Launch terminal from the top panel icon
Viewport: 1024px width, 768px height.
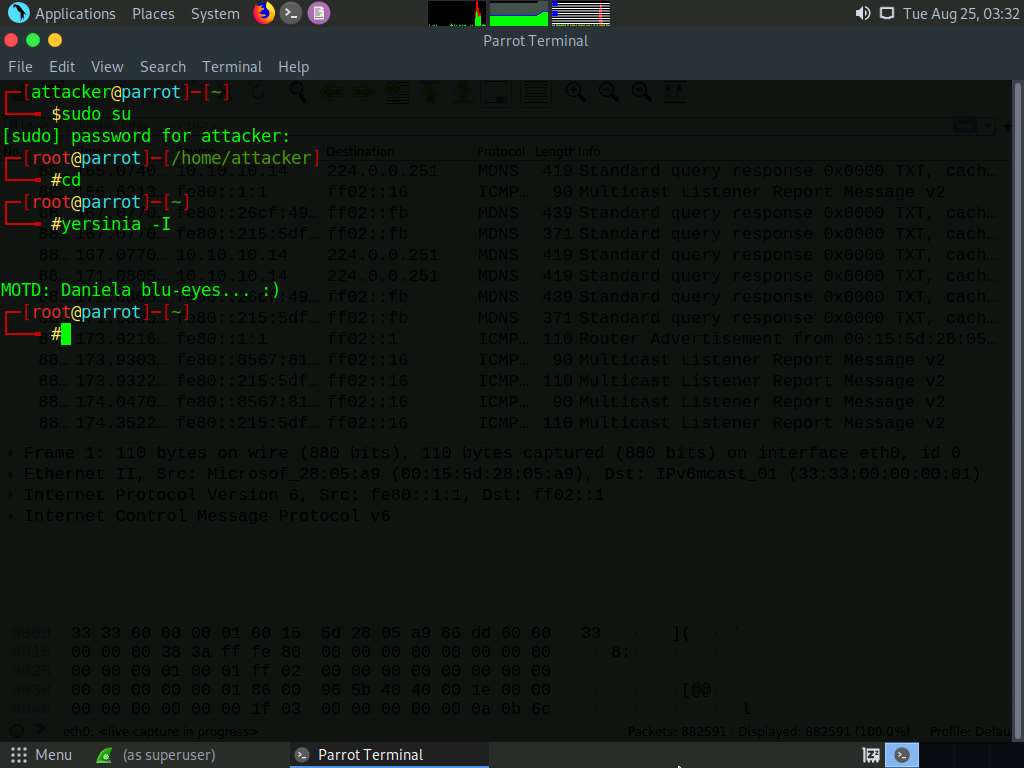click(x=291, y=13)
